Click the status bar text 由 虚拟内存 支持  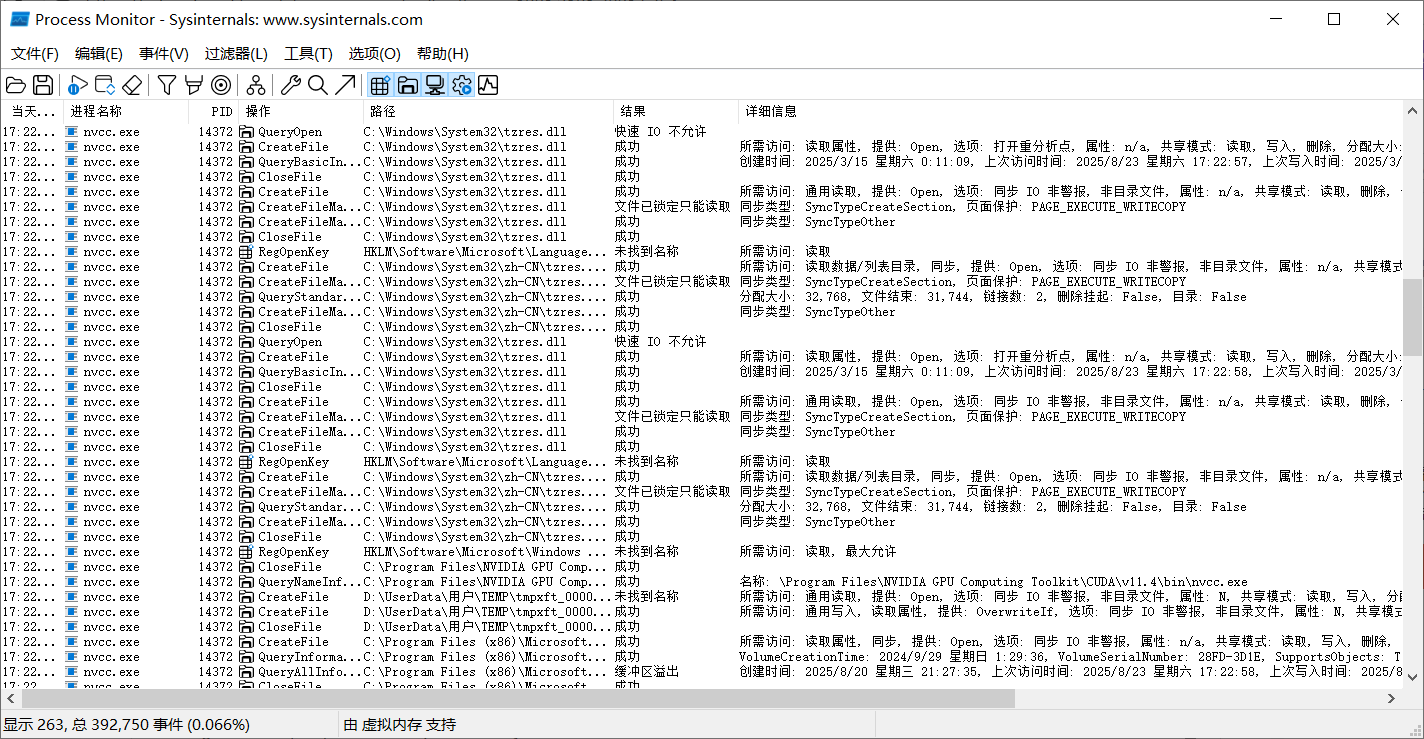(400, 724)
